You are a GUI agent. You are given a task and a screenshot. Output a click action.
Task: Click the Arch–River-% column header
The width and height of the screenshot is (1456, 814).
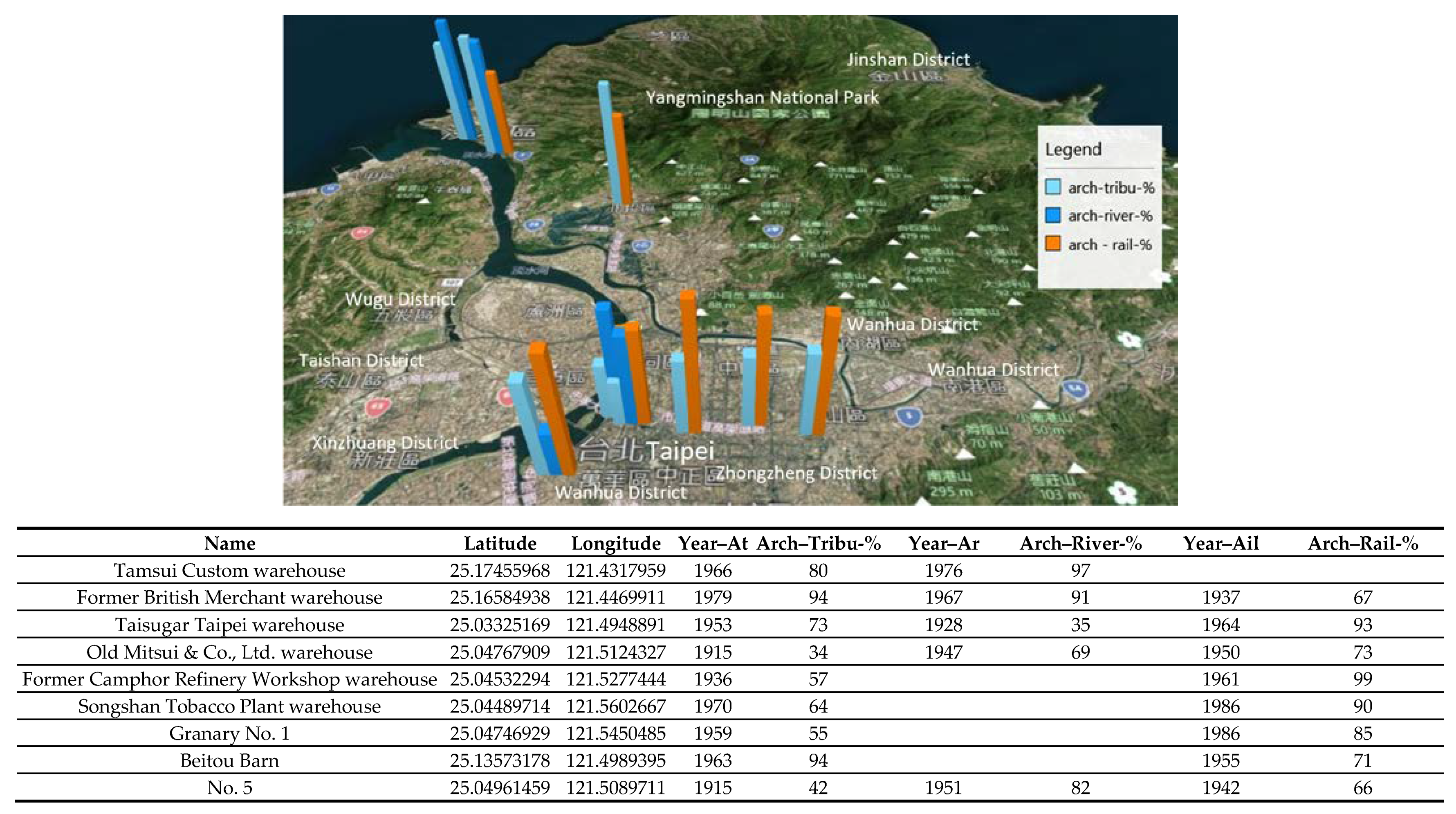coord(1080,543)
